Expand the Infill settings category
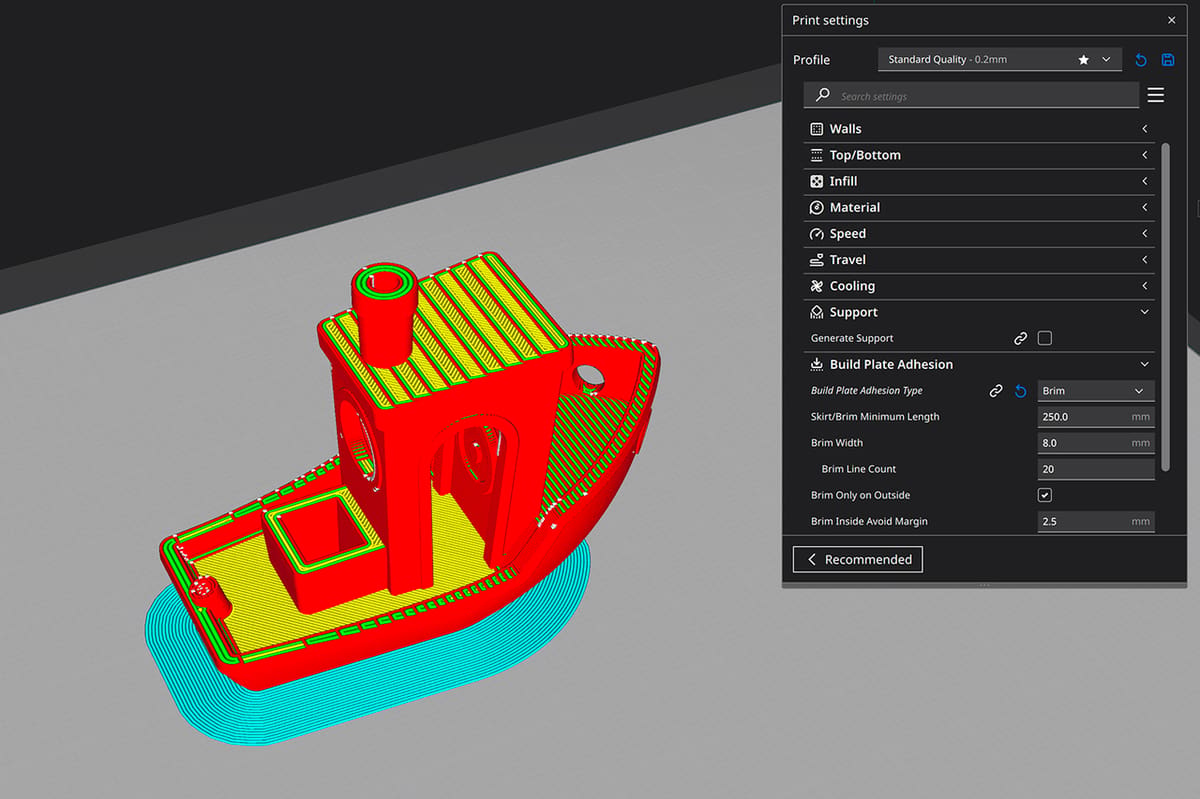 (979, 181)
